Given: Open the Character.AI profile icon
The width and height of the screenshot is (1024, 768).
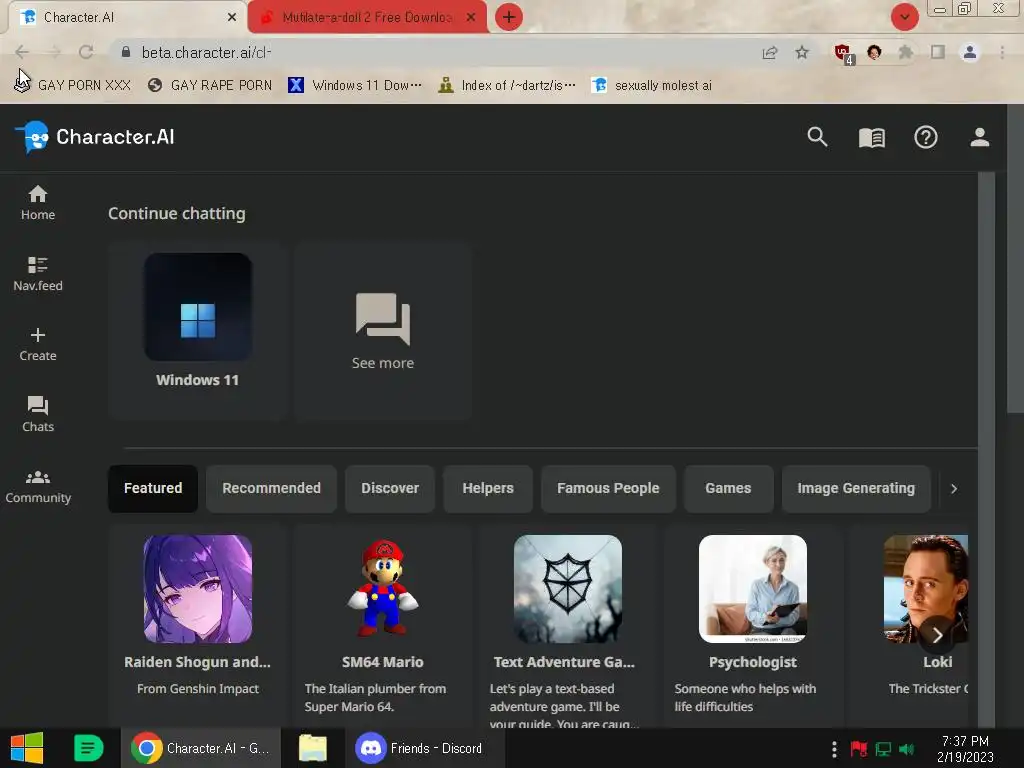Looking at the screenshot, I should click(979, 137).
